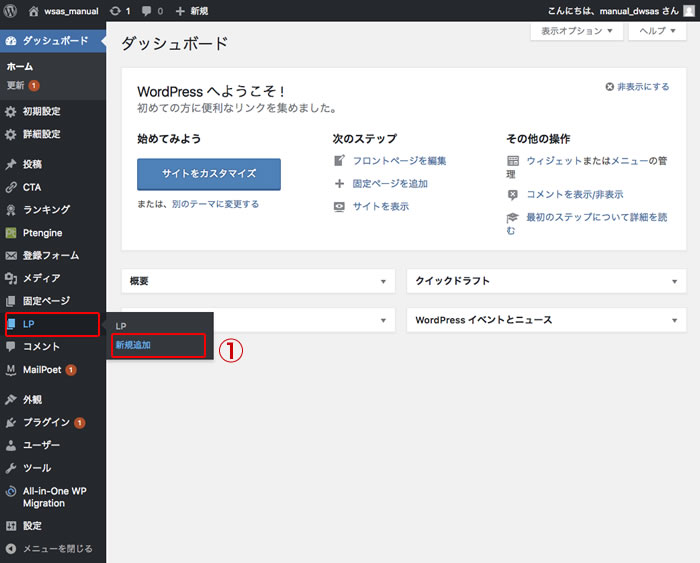Expand 表示オプション screen options dropdown
Viewport: 700px width, 563px height.
tap(575, 31)
